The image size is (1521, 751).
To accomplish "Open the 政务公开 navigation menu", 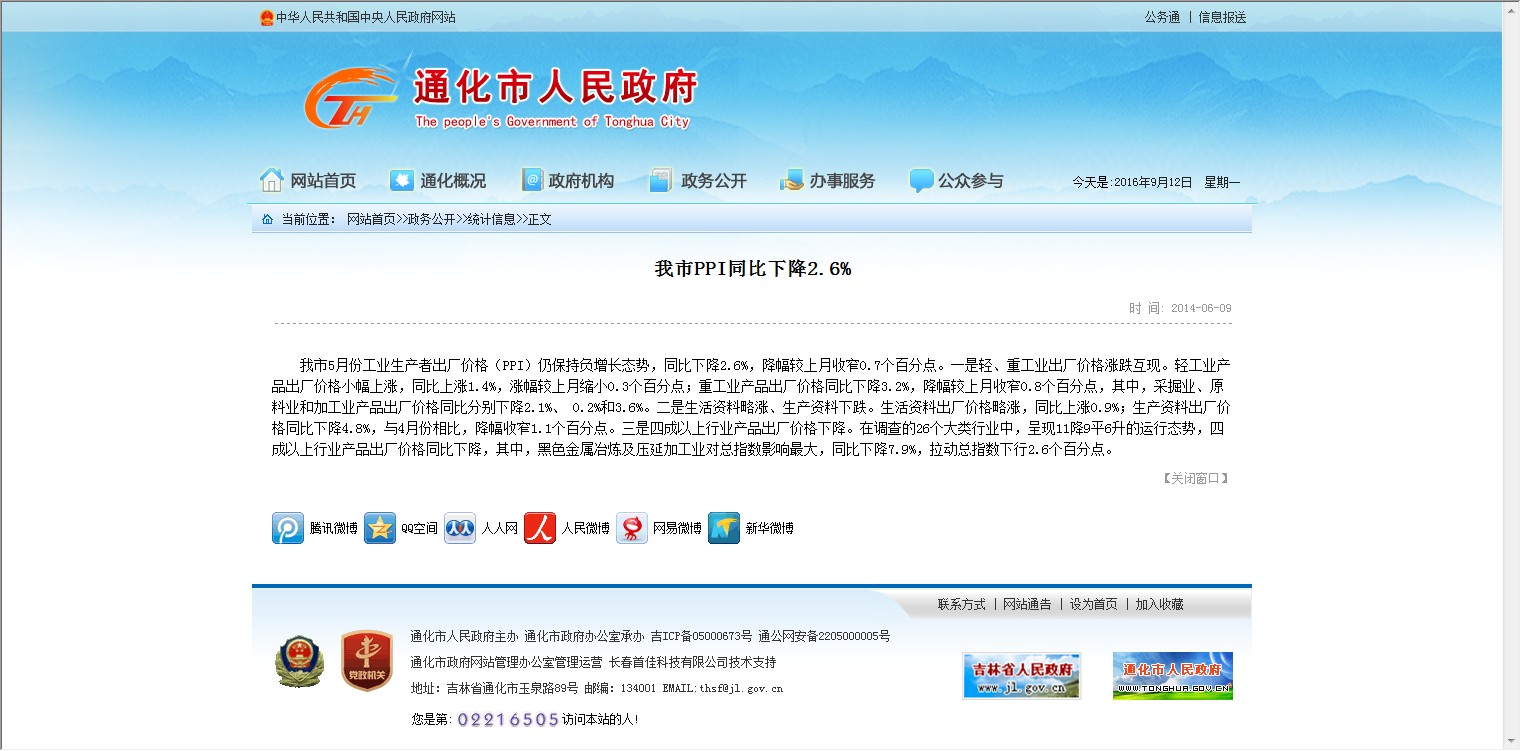I will click(698, 181).
